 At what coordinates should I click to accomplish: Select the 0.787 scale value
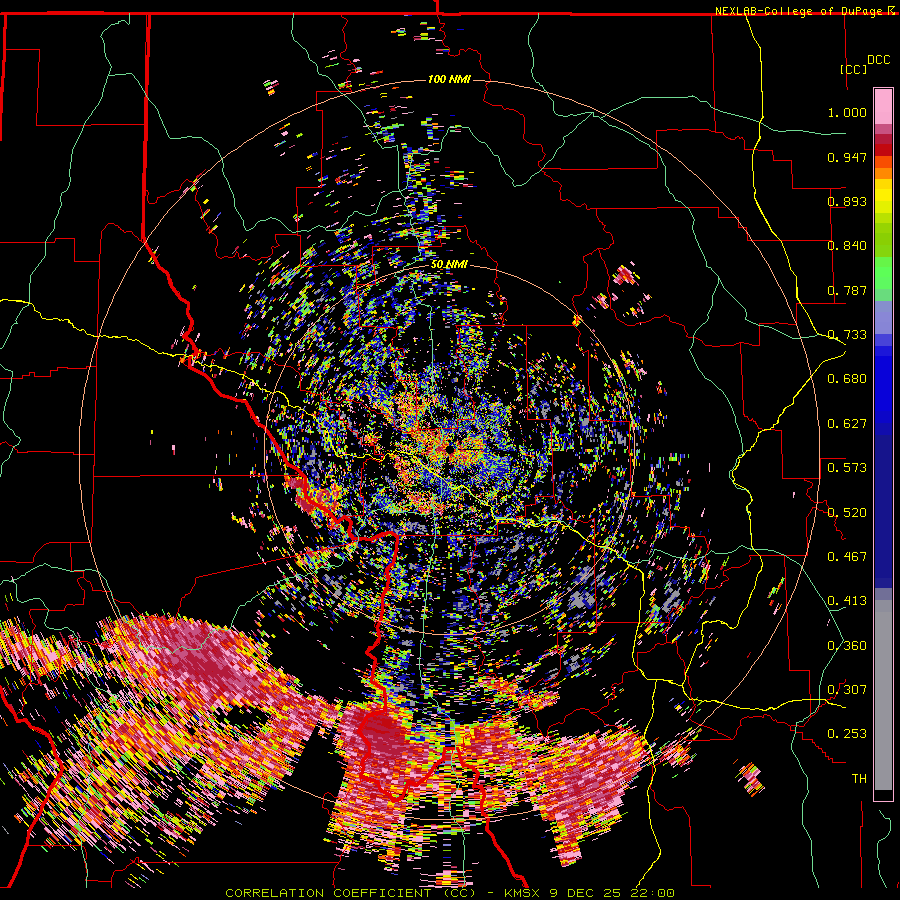click(847, 290)
